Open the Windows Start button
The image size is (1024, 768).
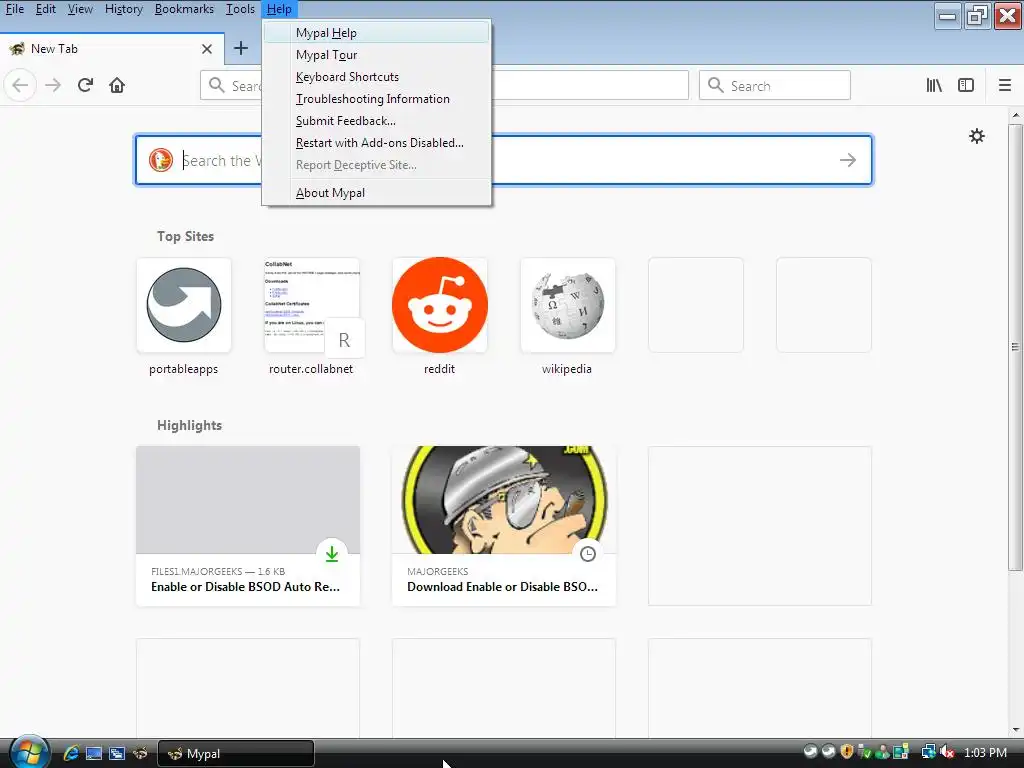pos(29,752)
